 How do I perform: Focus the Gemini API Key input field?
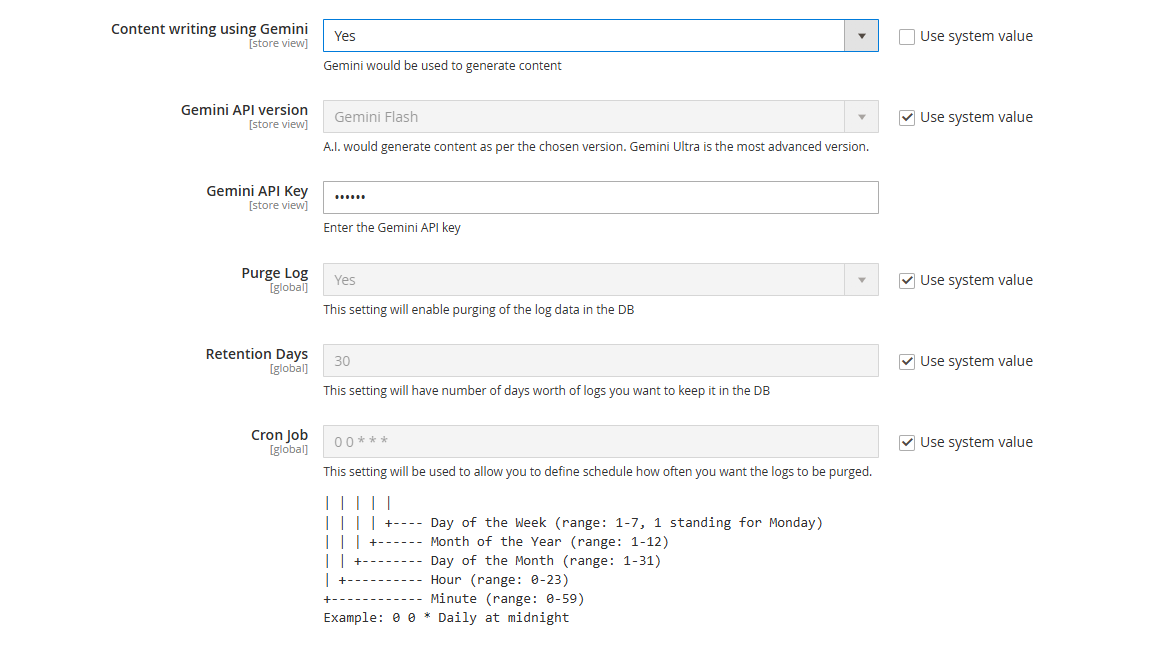pos(600,198)
